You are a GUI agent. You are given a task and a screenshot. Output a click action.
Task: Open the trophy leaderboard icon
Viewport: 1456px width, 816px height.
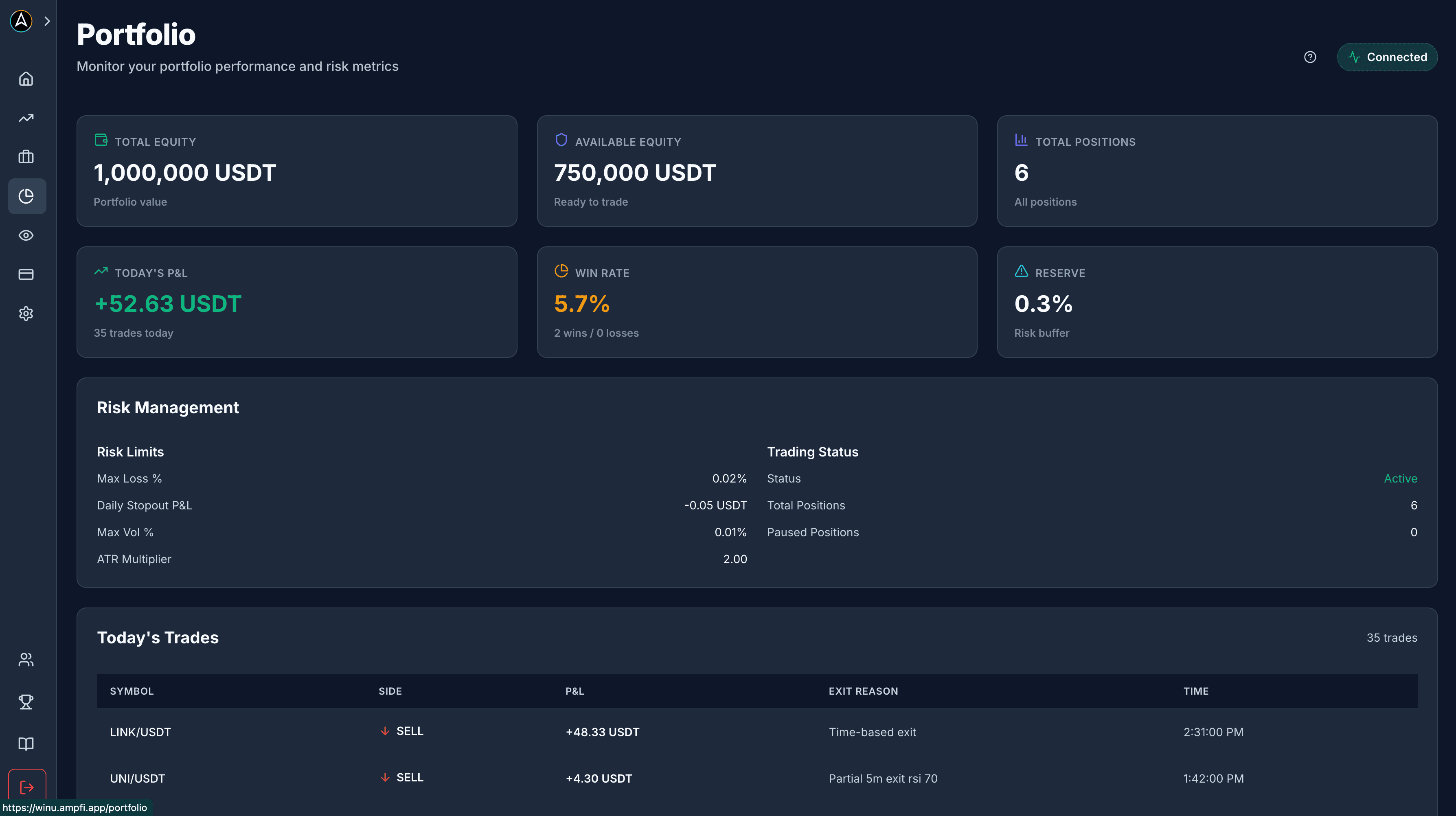tap(26, 702)
